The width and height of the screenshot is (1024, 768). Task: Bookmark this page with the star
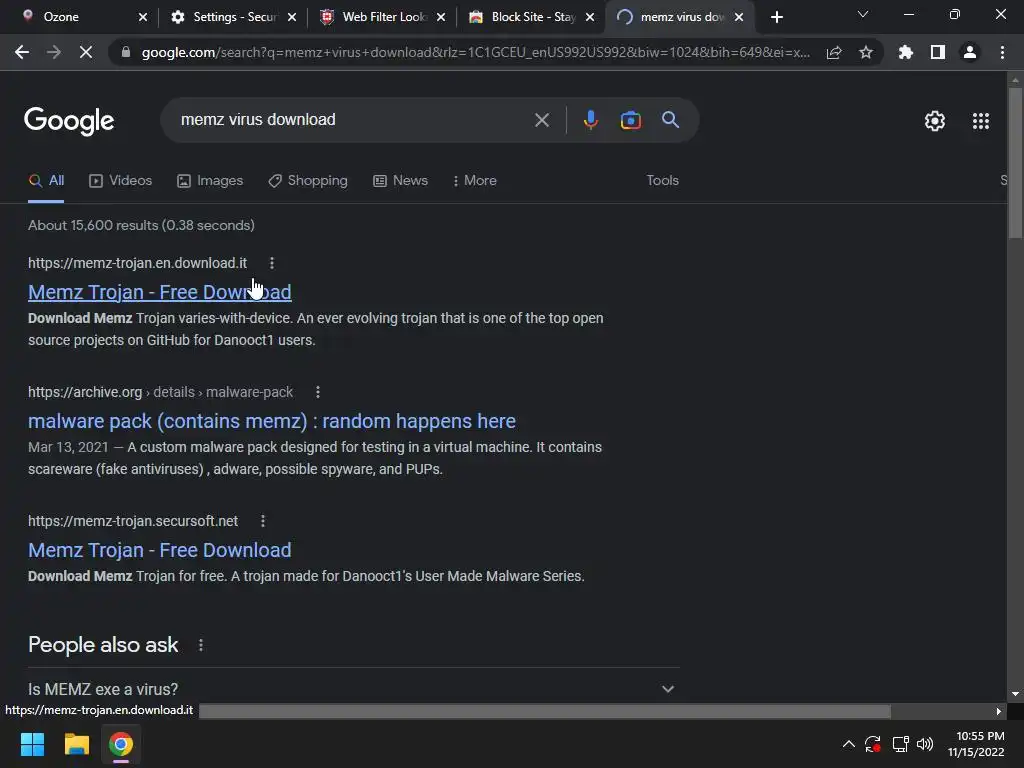(866, 53)
